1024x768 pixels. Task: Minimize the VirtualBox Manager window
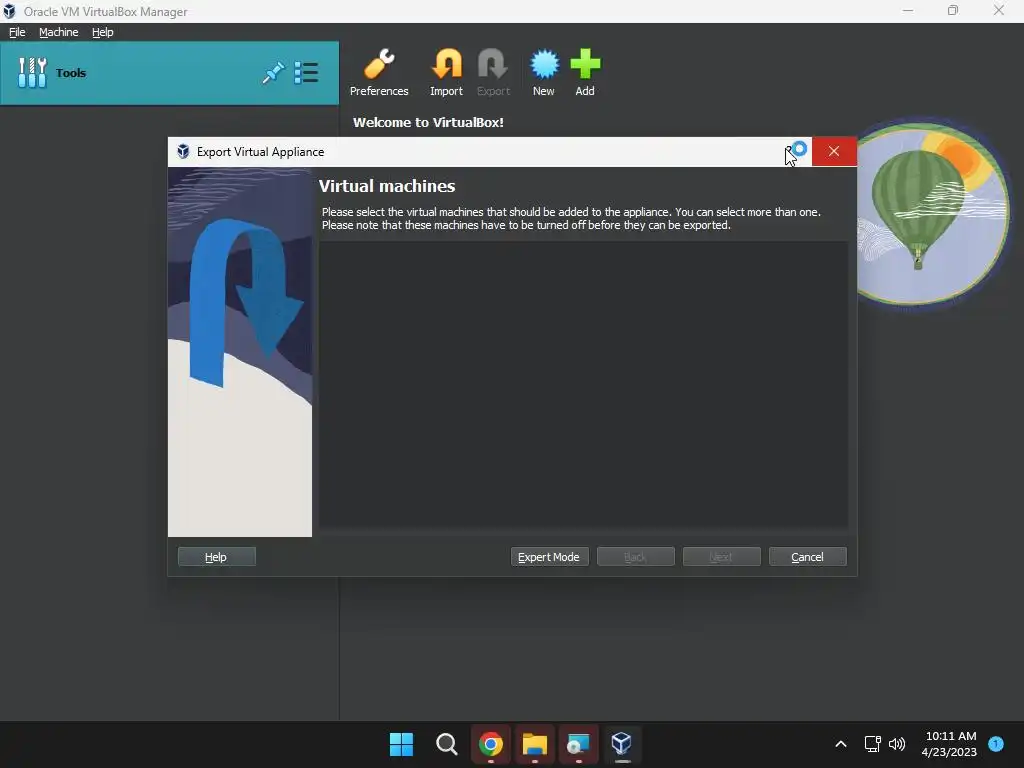pos(908,10)
